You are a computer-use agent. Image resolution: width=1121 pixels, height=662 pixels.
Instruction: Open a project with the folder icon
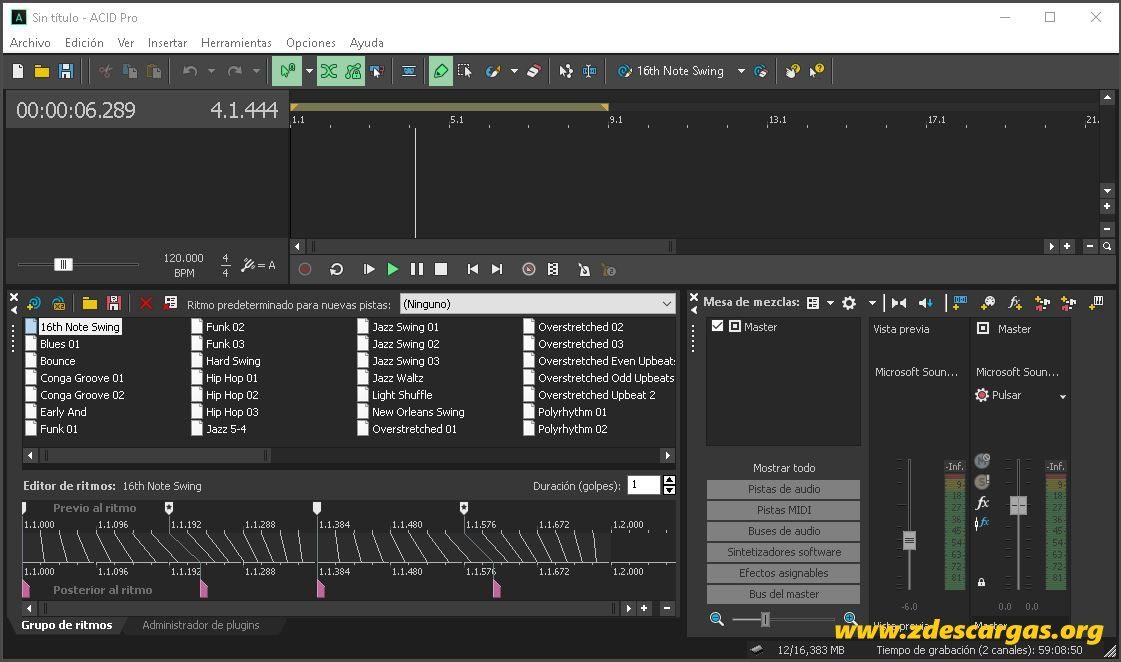41,71
